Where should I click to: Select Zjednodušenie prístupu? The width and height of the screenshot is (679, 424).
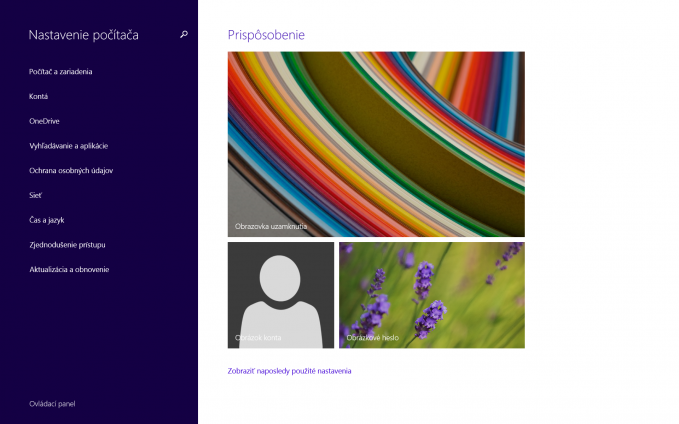pos(67,245)
